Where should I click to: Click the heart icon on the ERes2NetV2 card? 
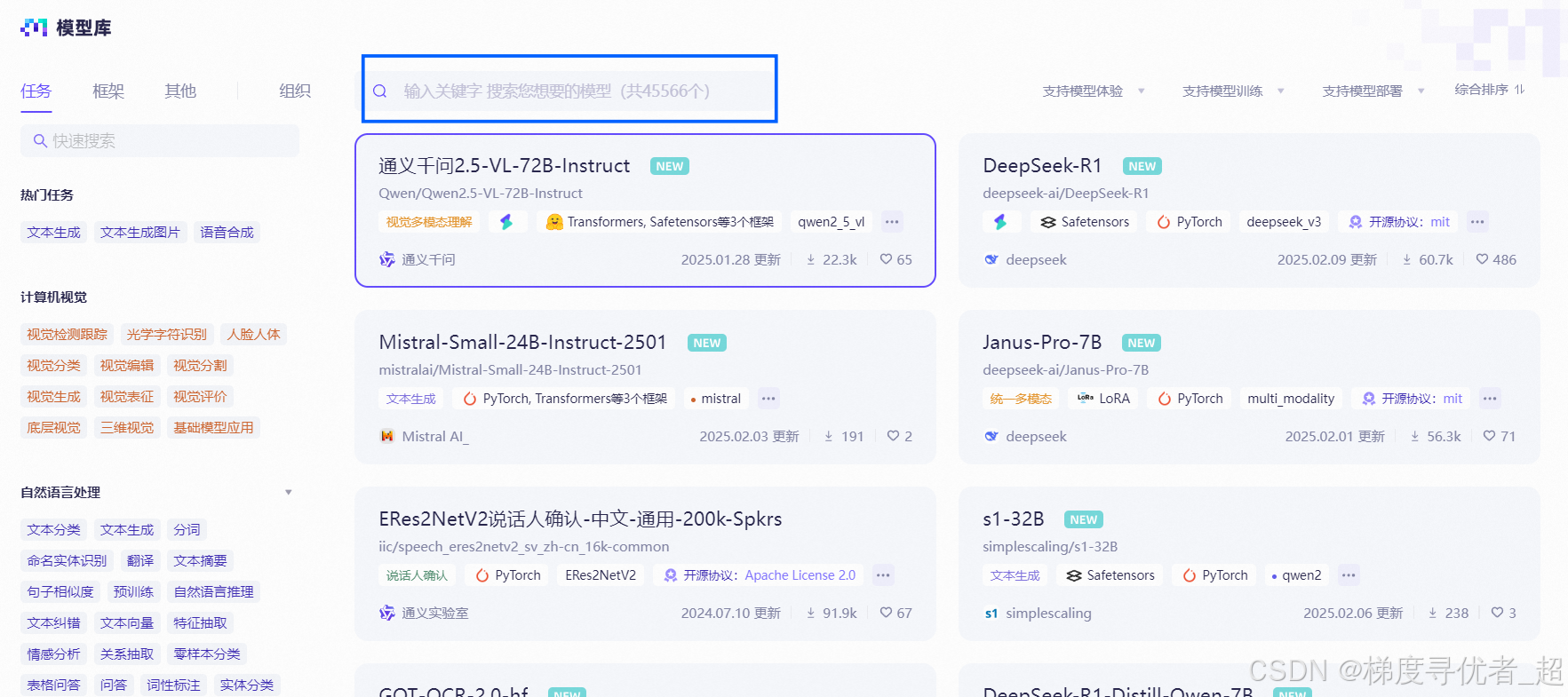pos(886,613)
